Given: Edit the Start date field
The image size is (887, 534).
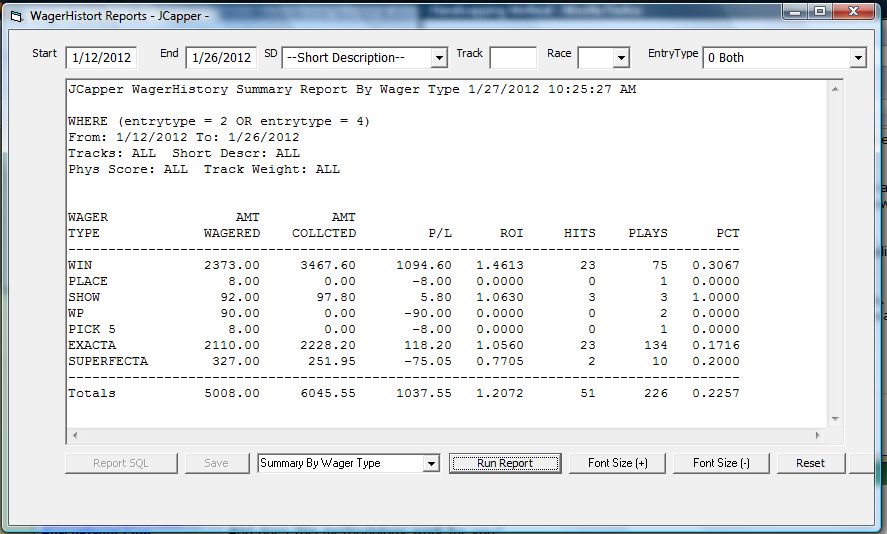Looking at the screenshot, I should tap(101, 58).
